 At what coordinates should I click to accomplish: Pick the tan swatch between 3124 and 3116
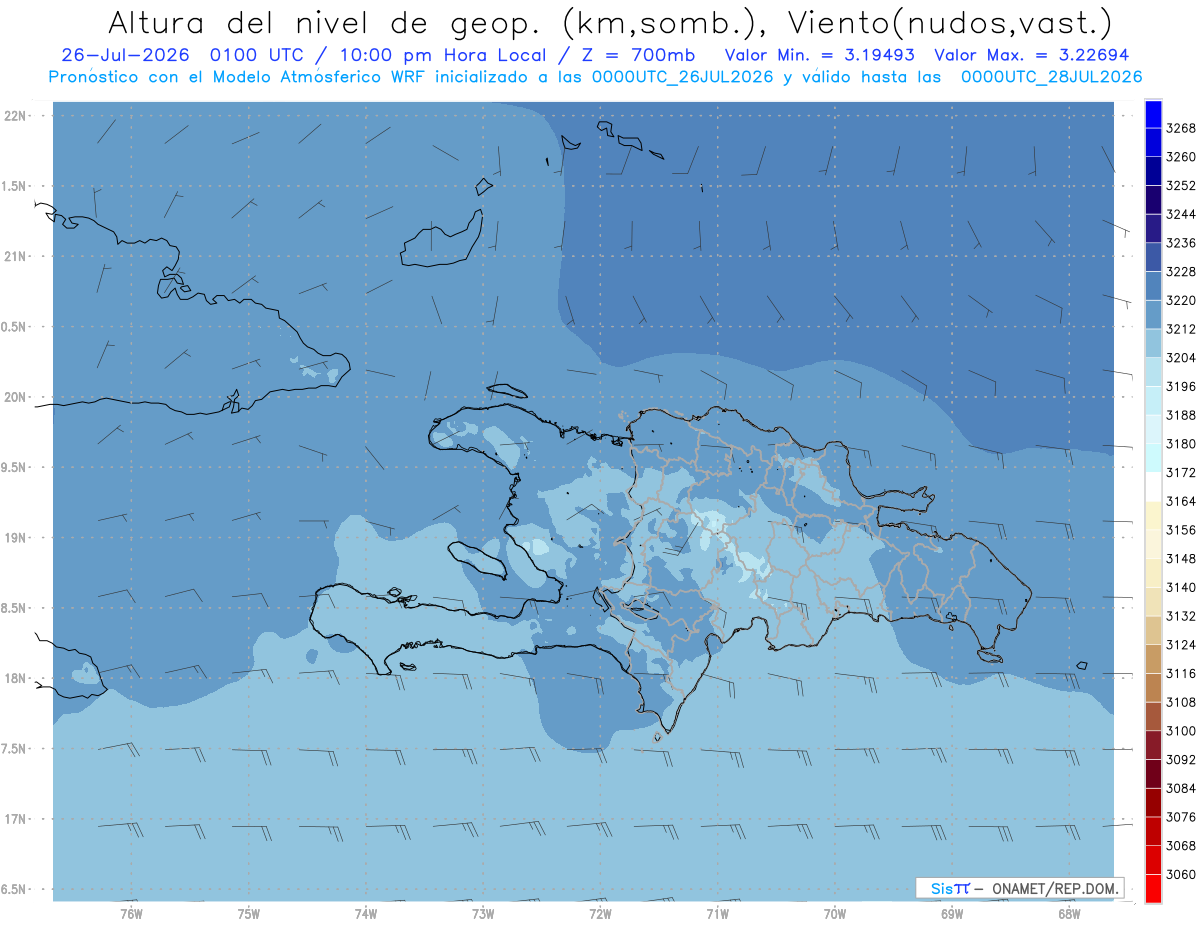[x=1153, y=658]
